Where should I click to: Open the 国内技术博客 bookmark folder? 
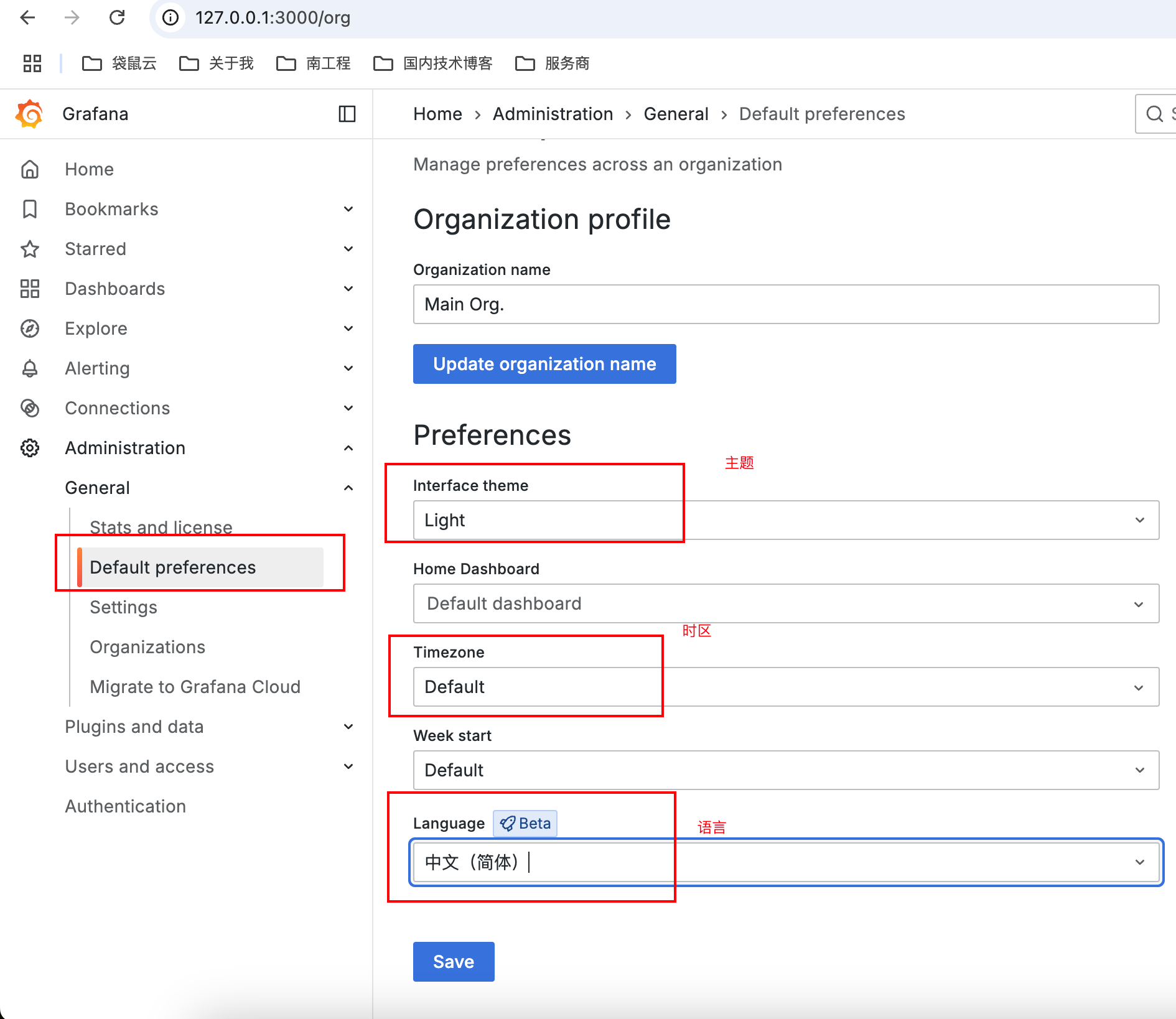433,63
